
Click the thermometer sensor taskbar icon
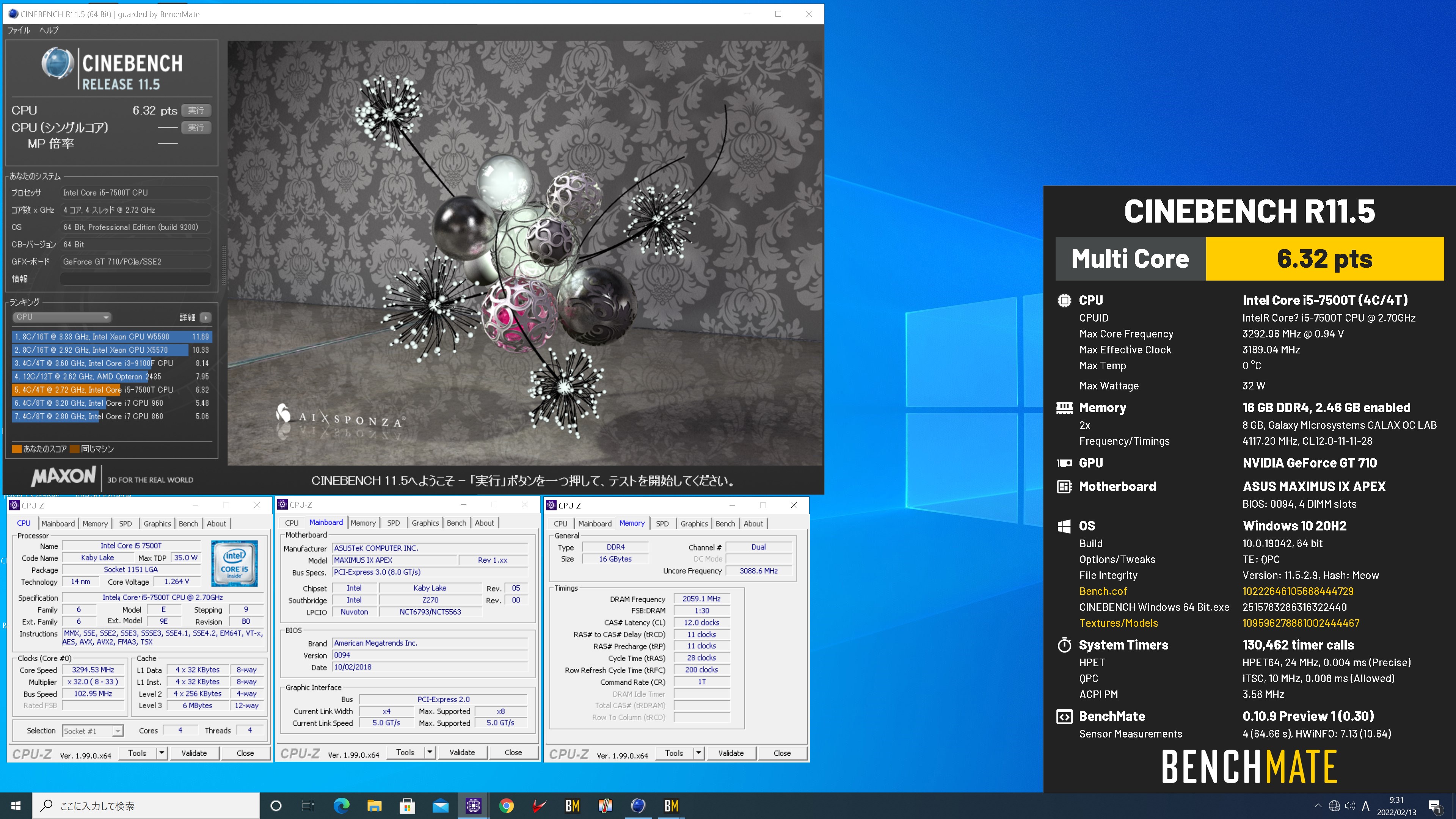pyautogui.click(x=606, y=805)
